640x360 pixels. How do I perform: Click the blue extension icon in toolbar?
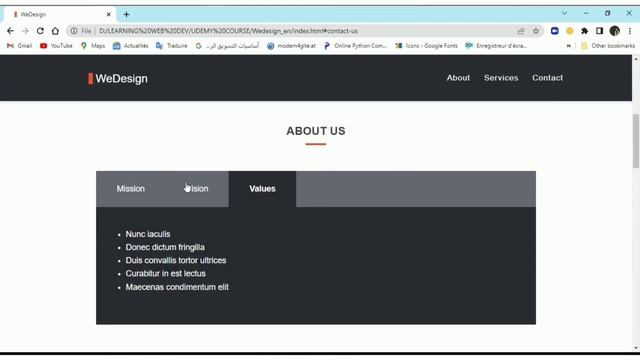click(x=555, y=31)
